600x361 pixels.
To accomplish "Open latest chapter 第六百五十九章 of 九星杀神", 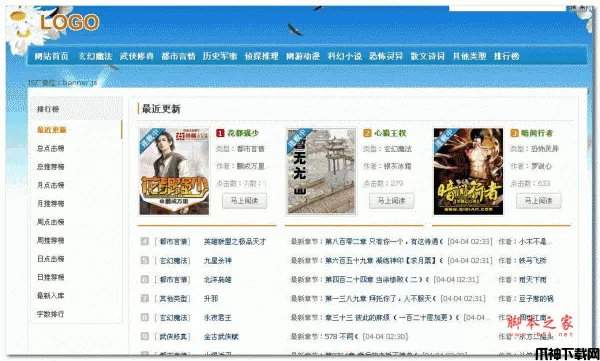I will 384,261.
